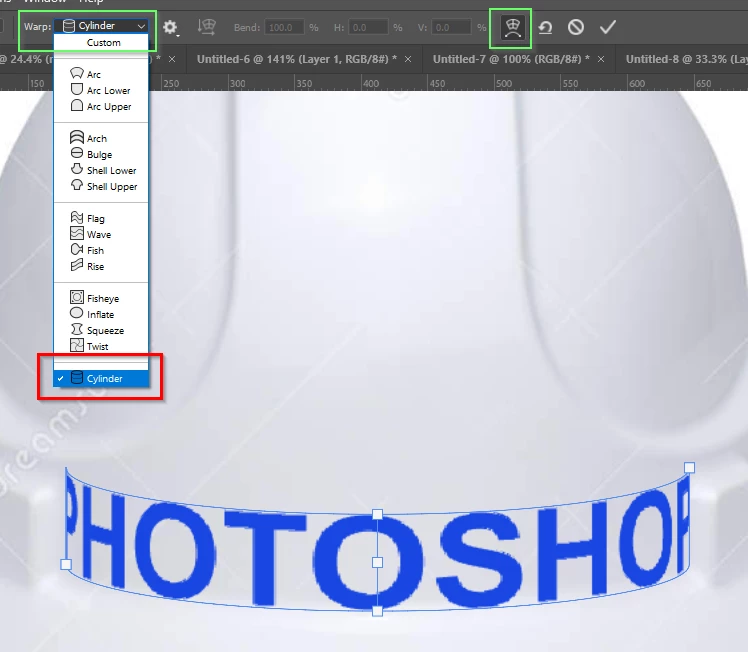Choose the Bulge warp style
This screenshot has height=652, width=748.
(101, 154)
